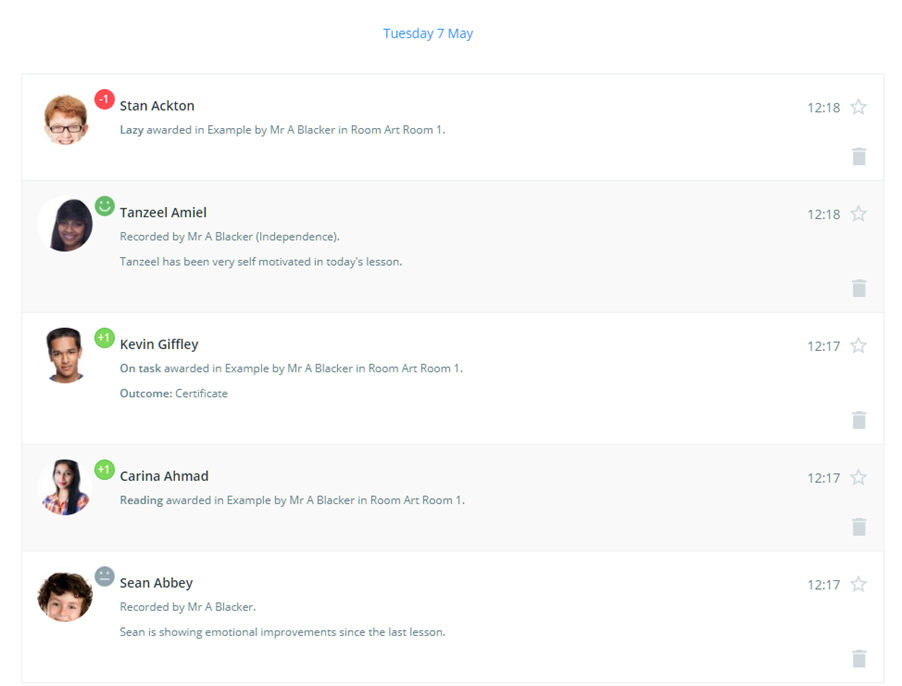This screenshot has height=686, width=902.
Task: Click the +1 badge on Carina Ahmad
Action: (103, 469)
